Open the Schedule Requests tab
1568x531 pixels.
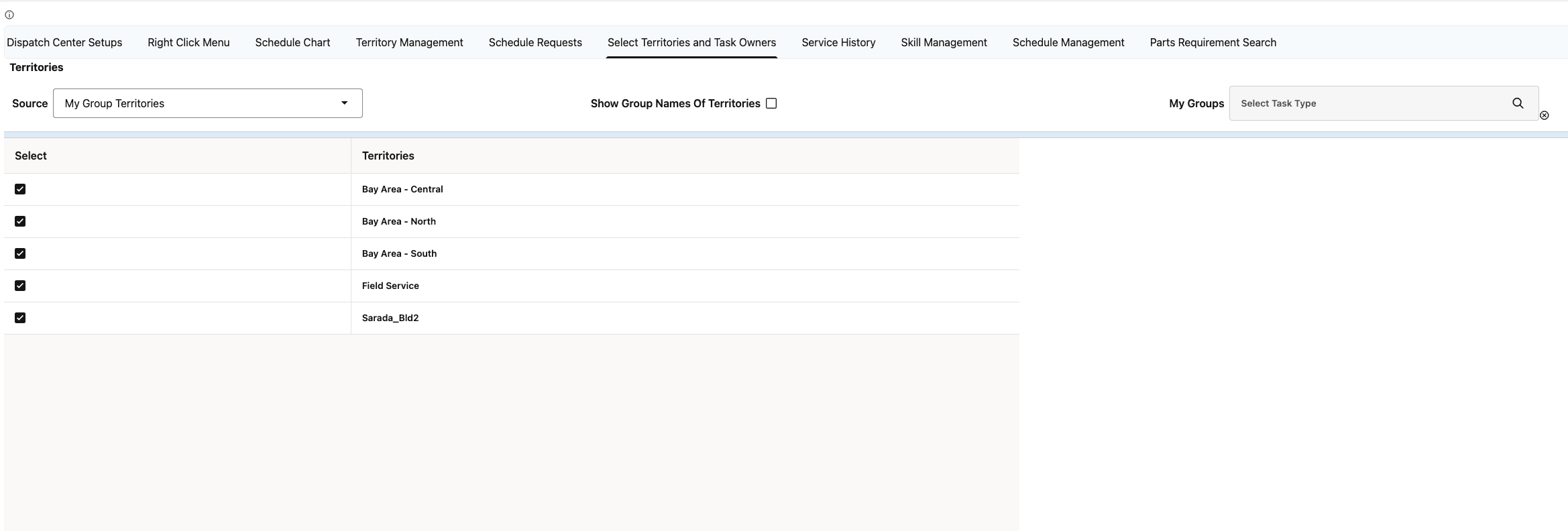535,42
